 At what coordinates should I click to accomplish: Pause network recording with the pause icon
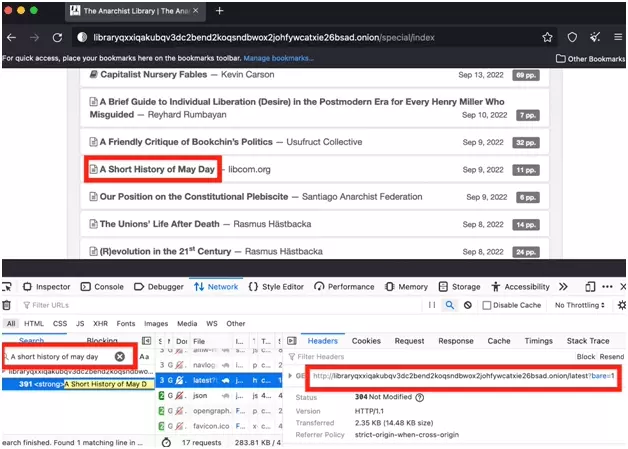coord(432,305)
